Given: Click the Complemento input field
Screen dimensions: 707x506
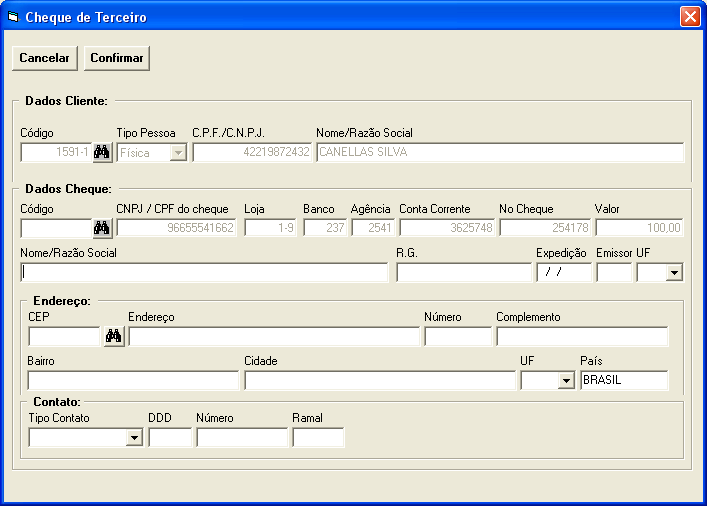Looking at the screenshot, I should pos(582,336).
